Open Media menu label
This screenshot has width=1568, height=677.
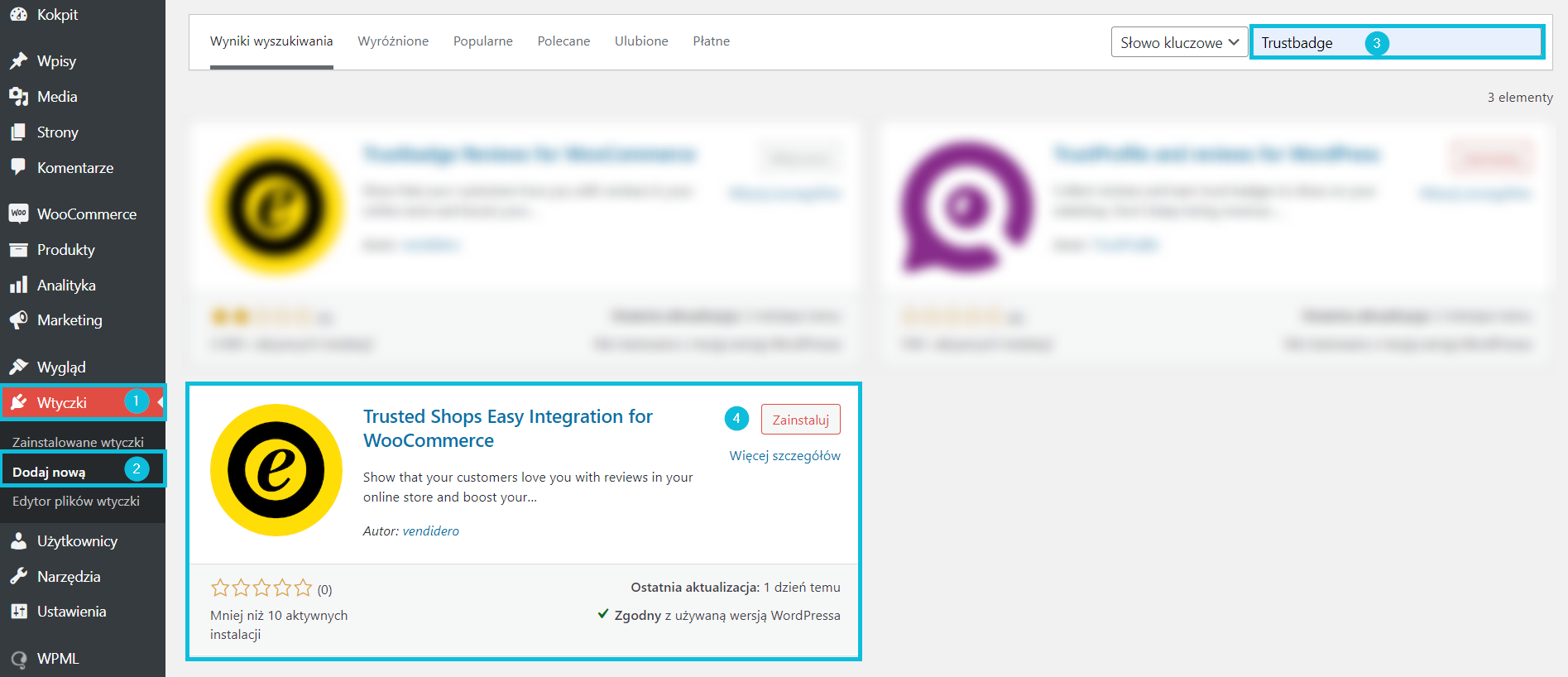[x=57, y=97]
